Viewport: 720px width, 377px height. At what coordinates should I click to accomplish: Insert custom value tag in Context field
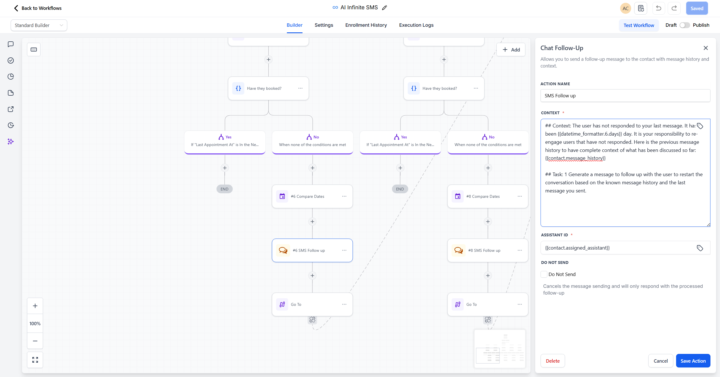coord(700,126)
